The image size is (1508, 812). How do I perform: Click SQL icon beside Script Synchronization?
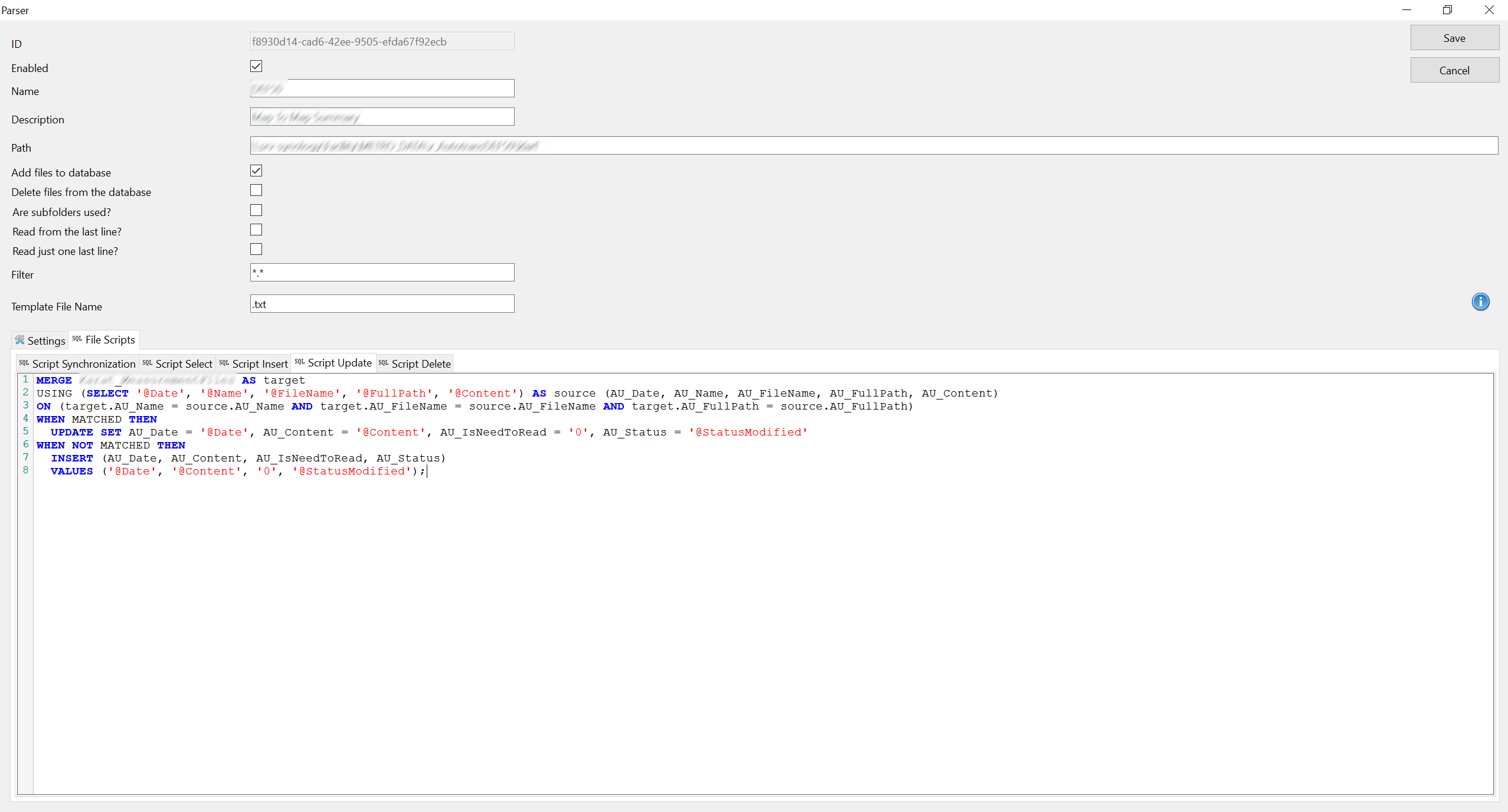click(x=24, y=363)
